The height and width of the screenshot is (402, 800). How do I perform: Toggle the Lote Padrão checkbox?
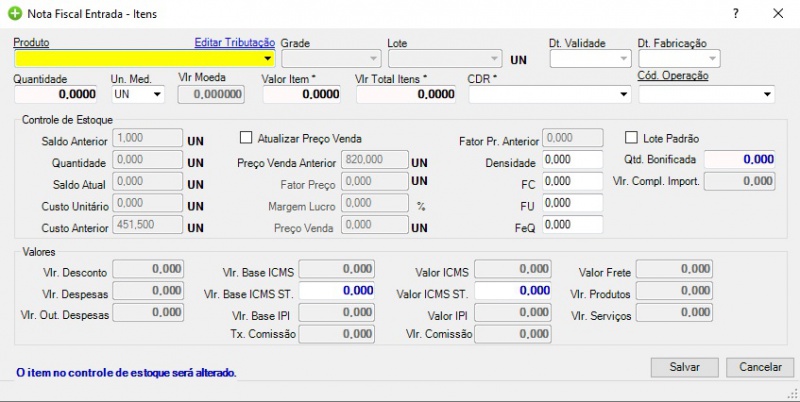click(631, 138)
